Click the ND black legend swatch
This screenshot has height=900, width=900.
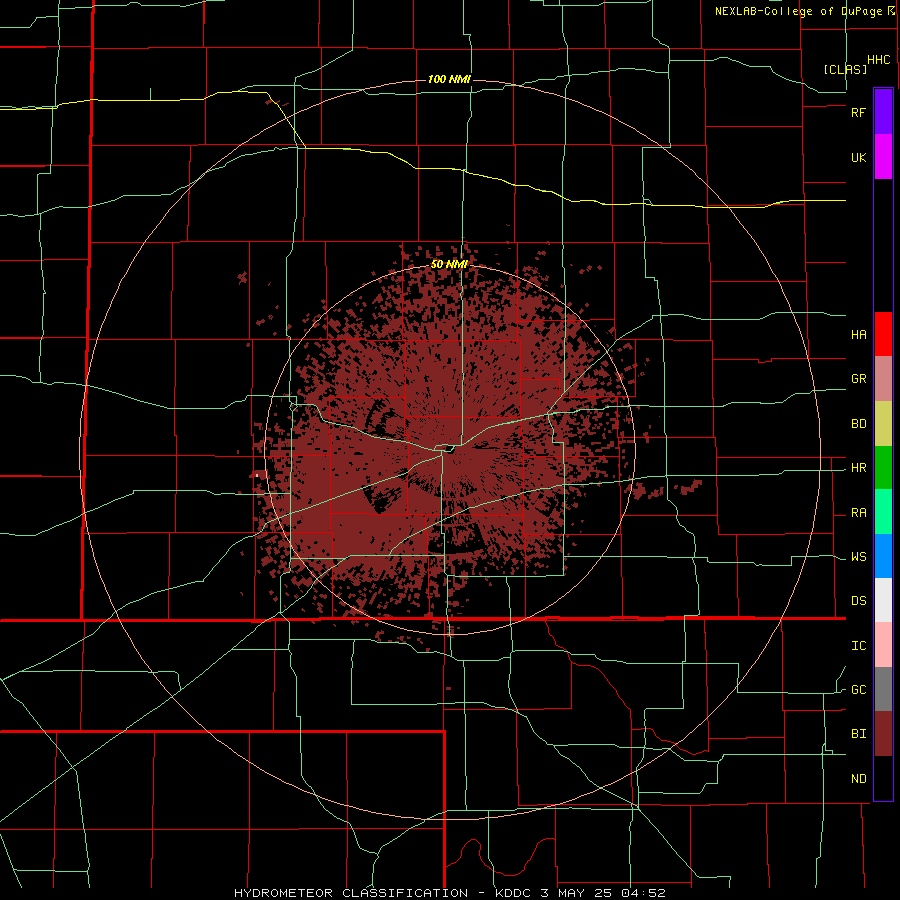[883, 778]
